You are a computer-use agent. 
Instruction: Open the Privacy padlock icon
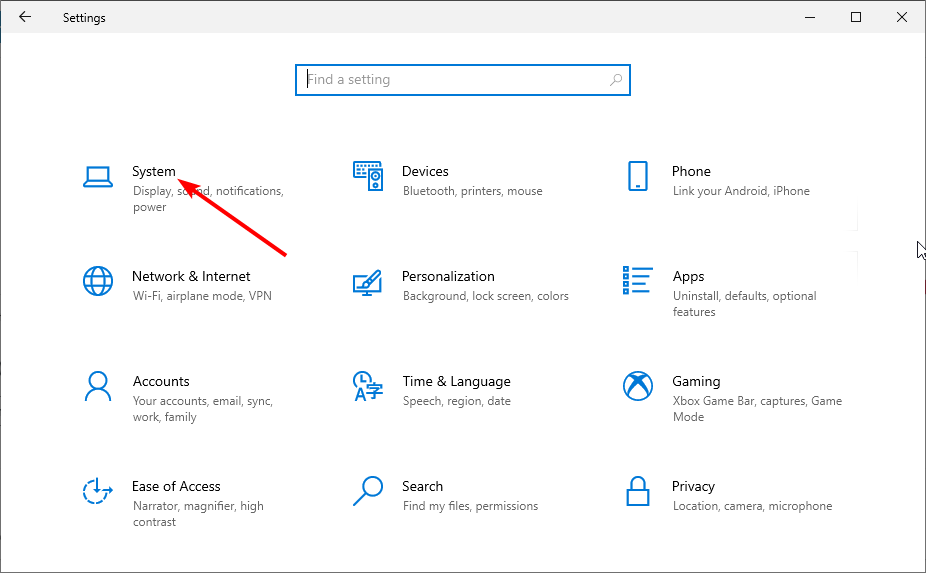click(637, 491)
